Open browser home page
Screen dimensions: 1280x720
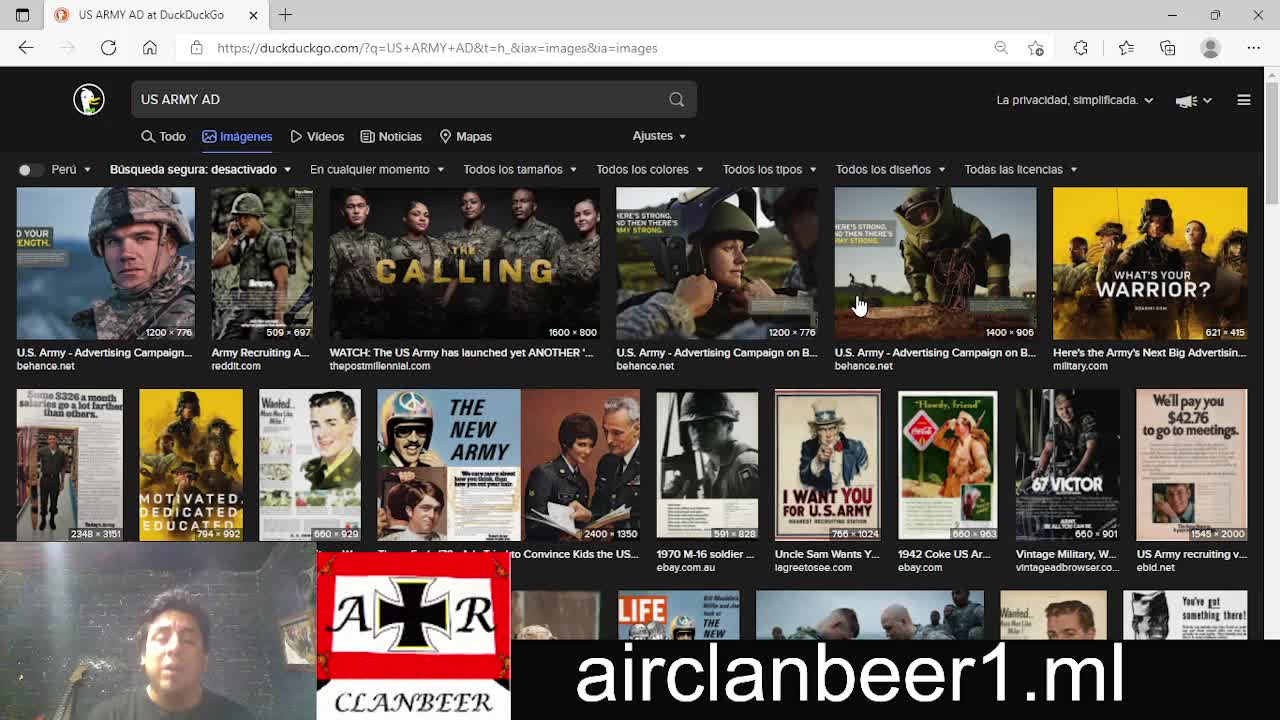click(149, 48)
